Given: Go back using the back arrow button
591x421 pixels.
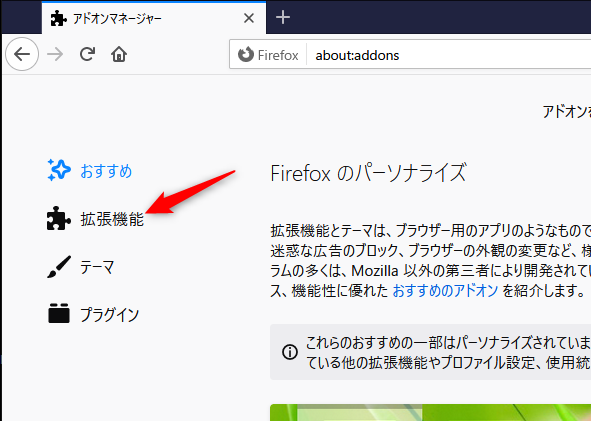Looking at the screenshot, I should click(x=22, y=54).
